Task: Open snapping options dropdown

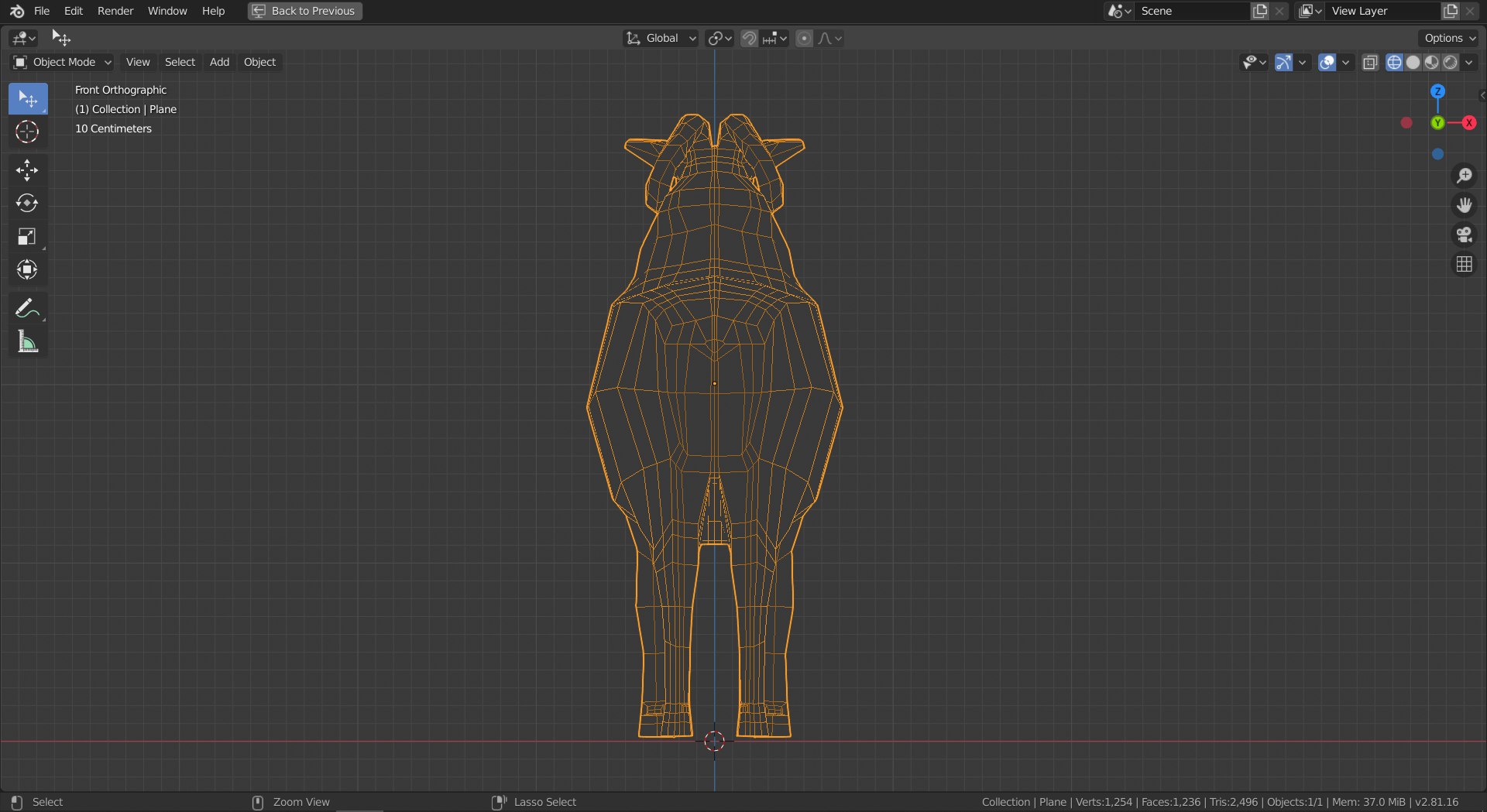Action: (x=774, y=38)
